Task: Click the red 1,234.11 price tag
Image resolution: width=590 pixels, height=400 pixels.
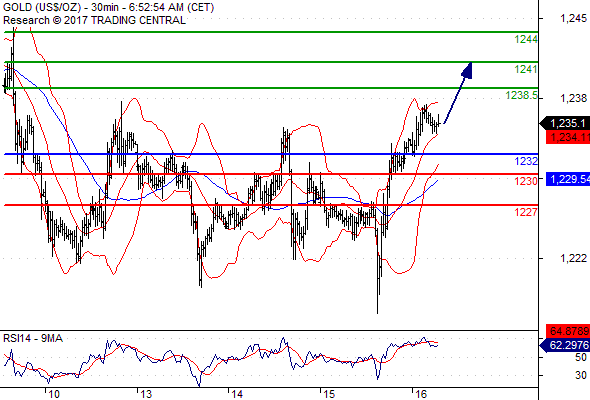Action: pos(568,137)
